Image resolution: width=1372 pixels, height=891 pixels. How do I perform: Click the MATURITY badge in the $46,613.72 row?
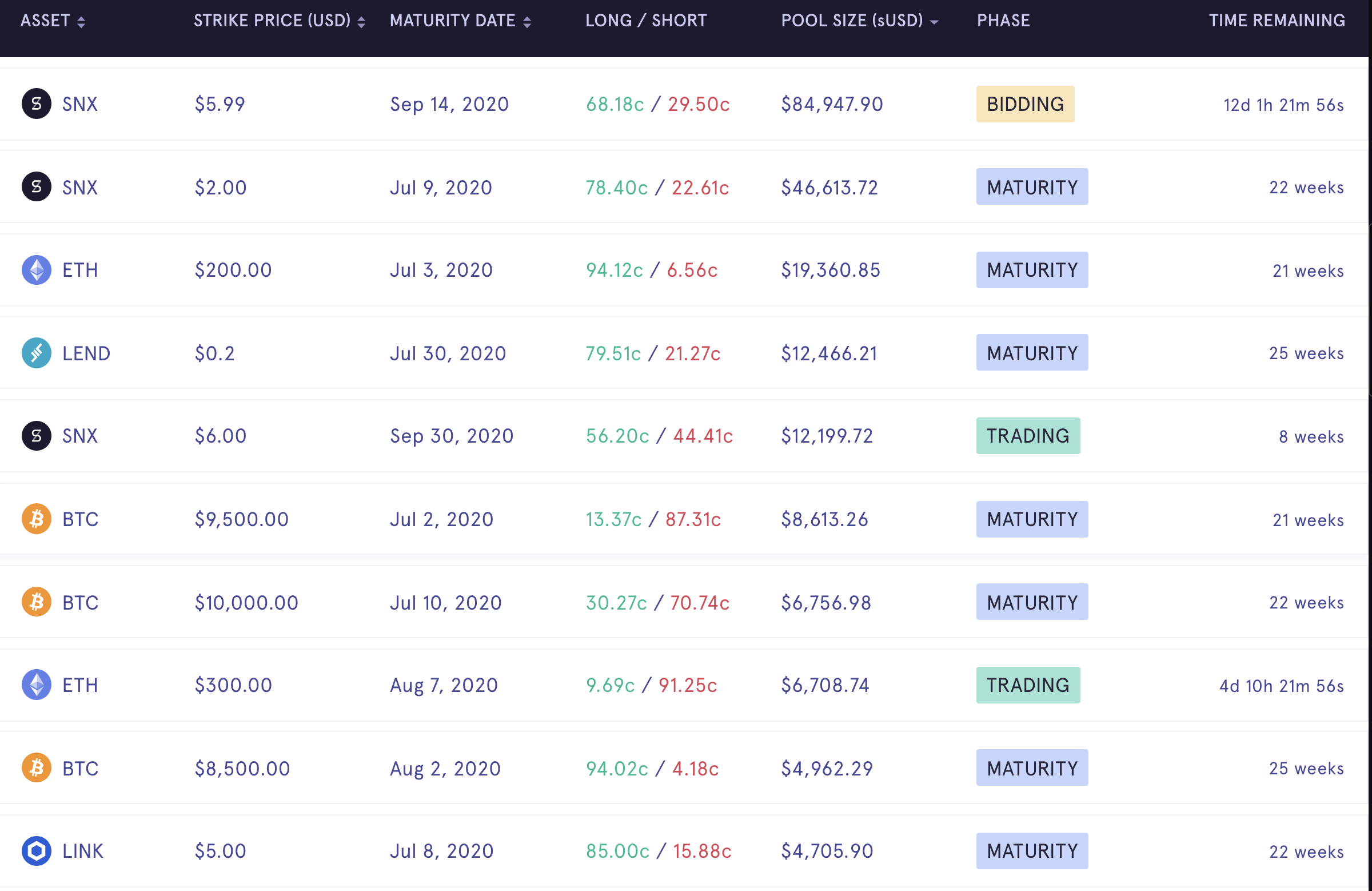pos(1032,187)
